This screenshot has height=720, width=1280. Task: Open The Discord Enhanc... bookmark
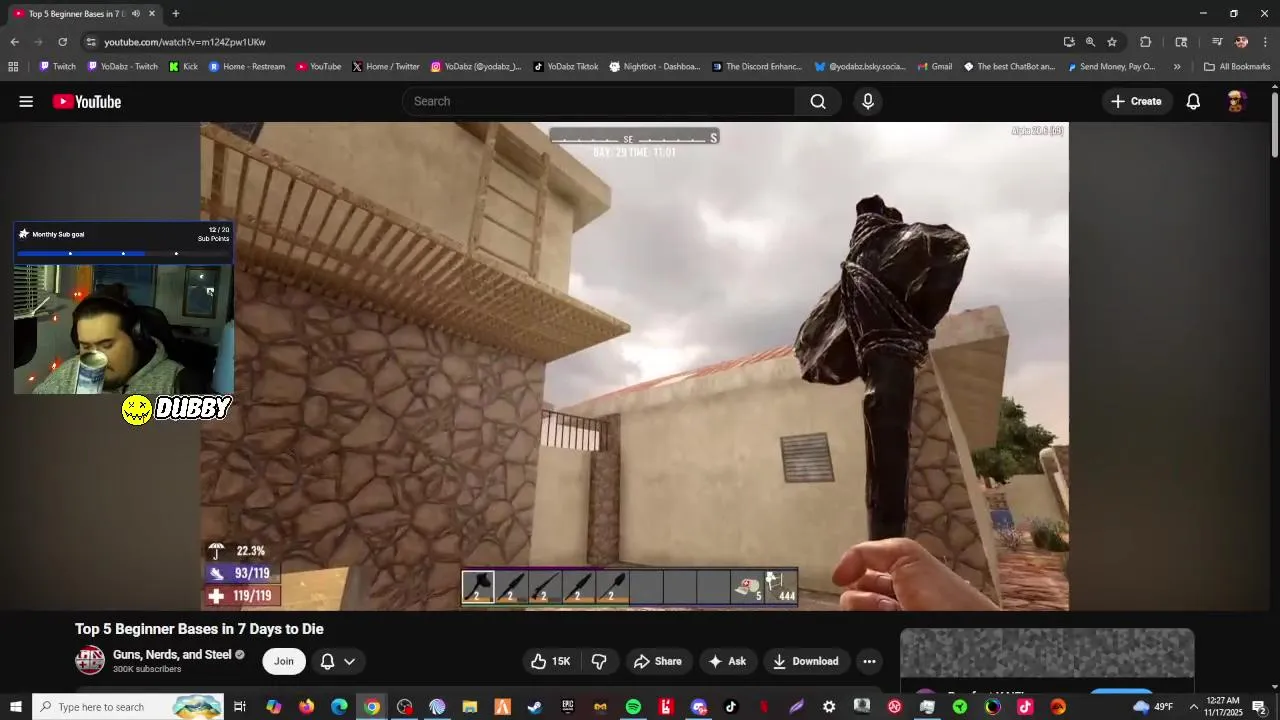tap(756, 67)
